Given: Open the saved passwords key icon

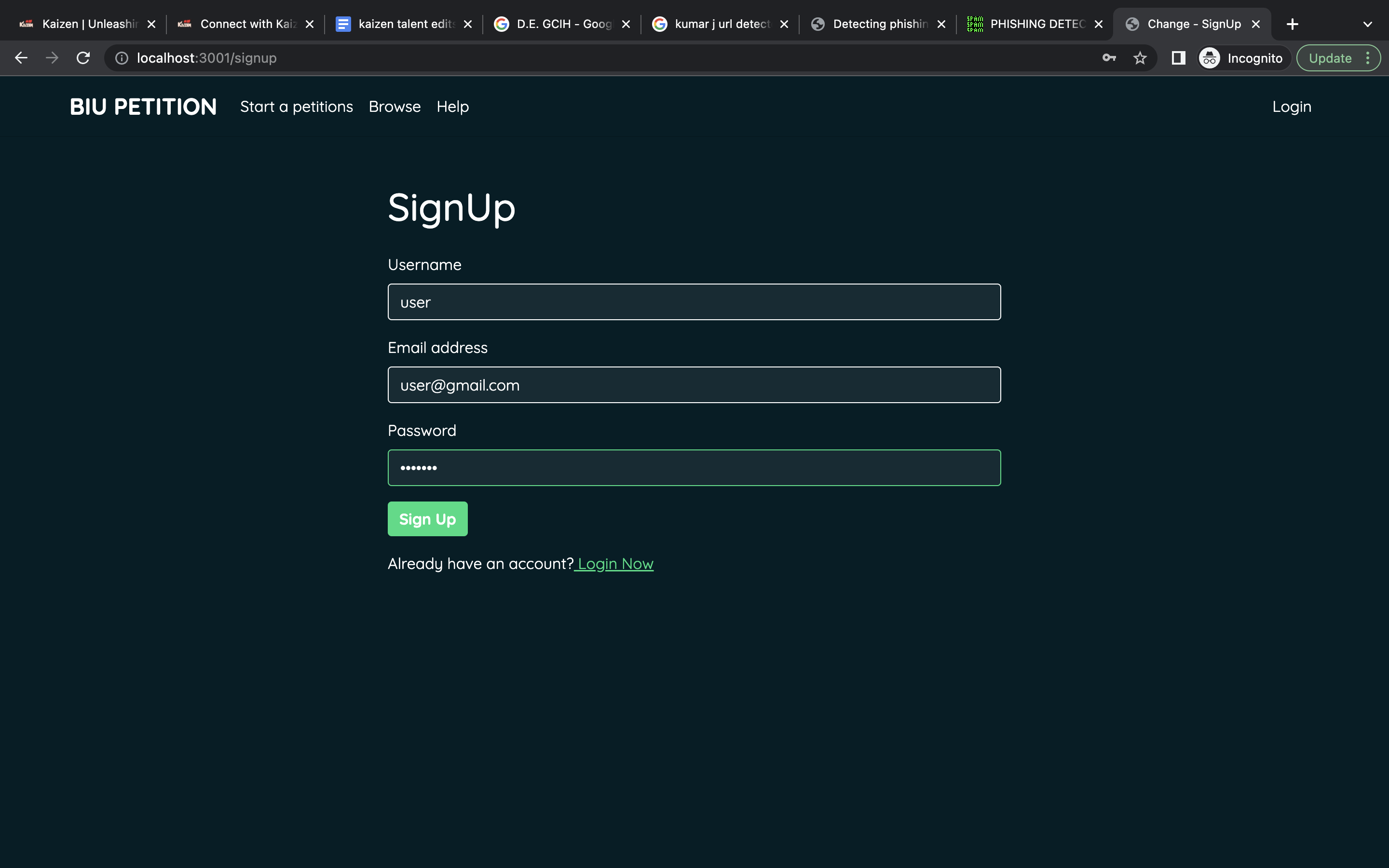Looking at the screenshot, I should [x=1109, y=58].
